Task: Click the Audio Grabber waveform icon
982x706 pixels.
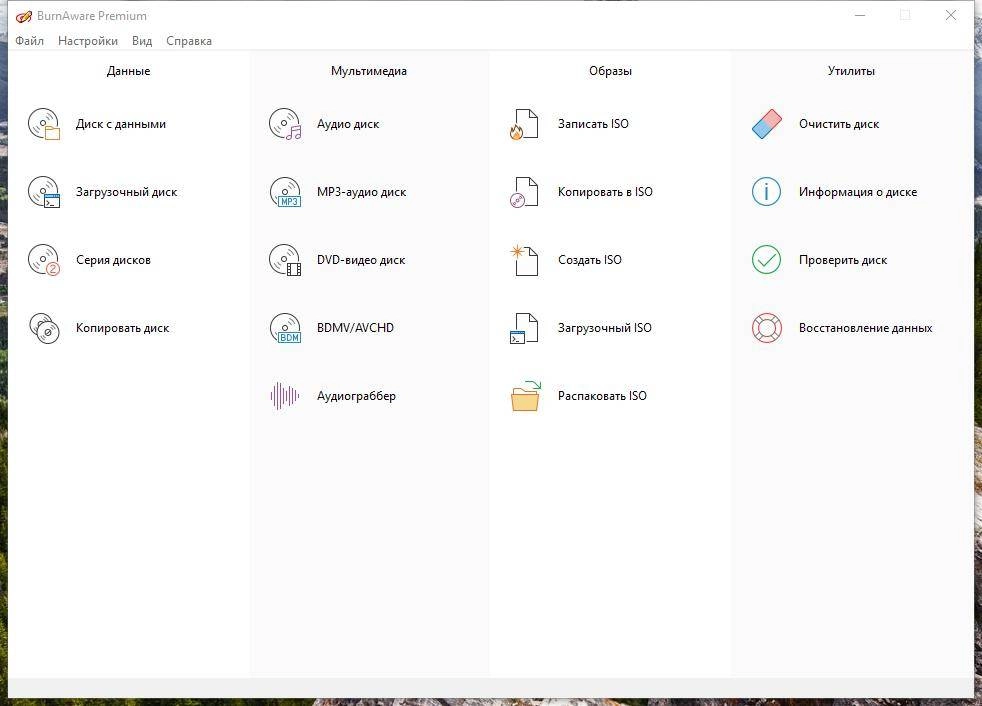Action: point(285,396)
